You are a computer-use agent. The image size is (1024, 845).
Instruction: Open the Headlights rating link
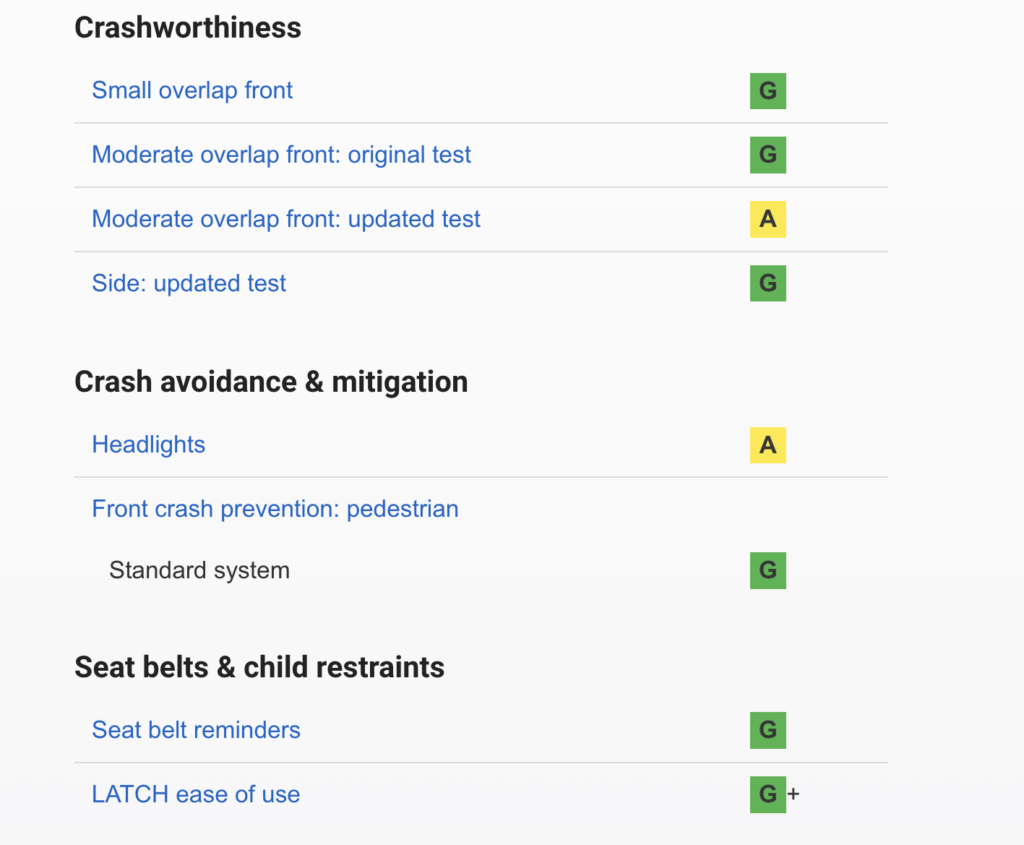pyautogui.click(x=148, y=445)
